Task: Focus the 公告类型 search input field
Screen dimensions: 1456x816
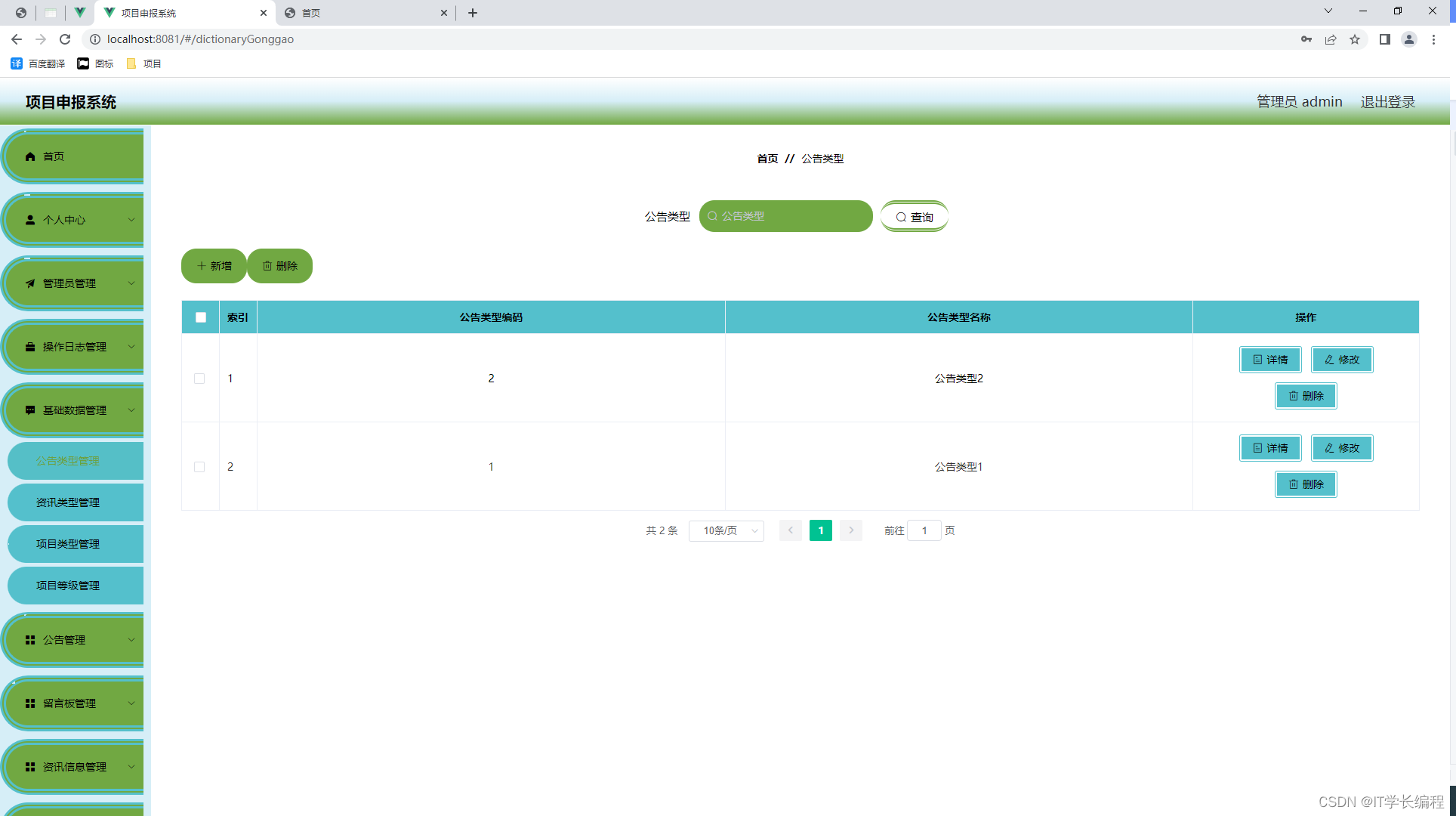Action: [785, 216]
